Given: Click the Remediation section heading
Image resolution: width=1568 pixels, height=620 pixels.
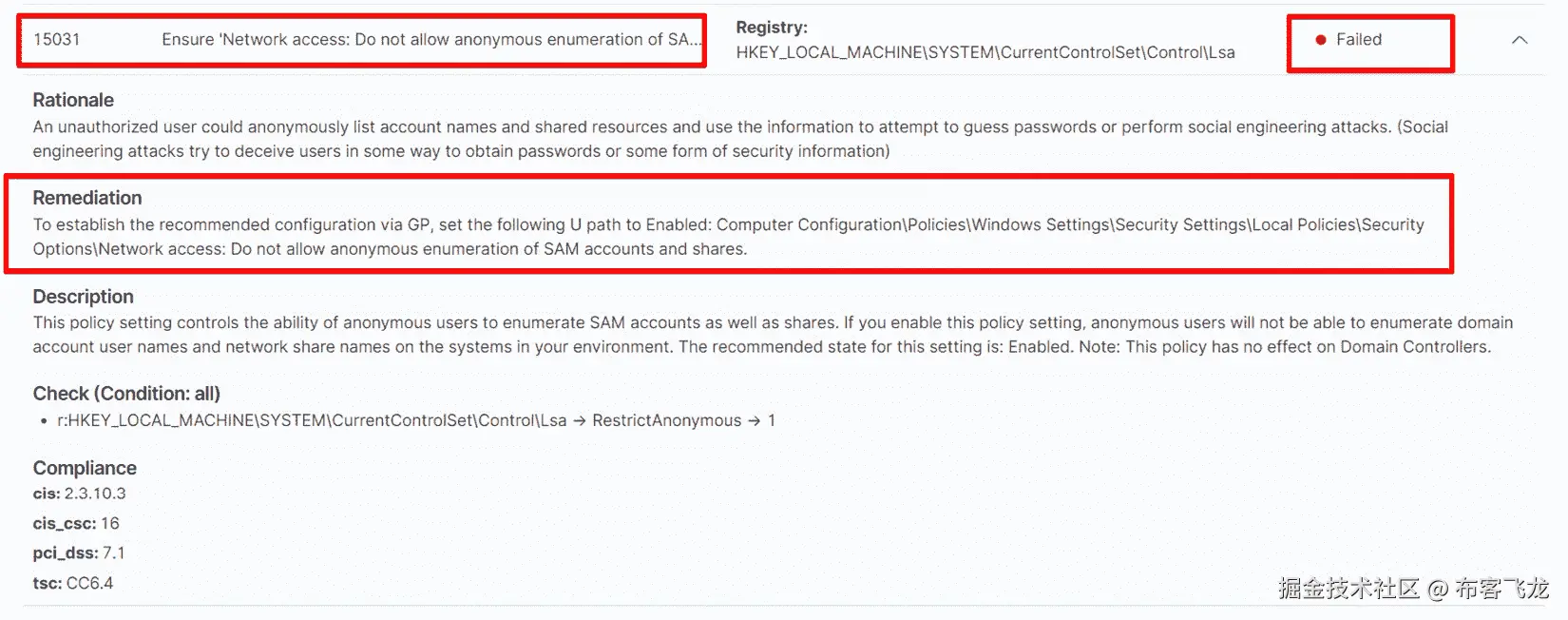Looking at the screenshot, I should (86, 197).
